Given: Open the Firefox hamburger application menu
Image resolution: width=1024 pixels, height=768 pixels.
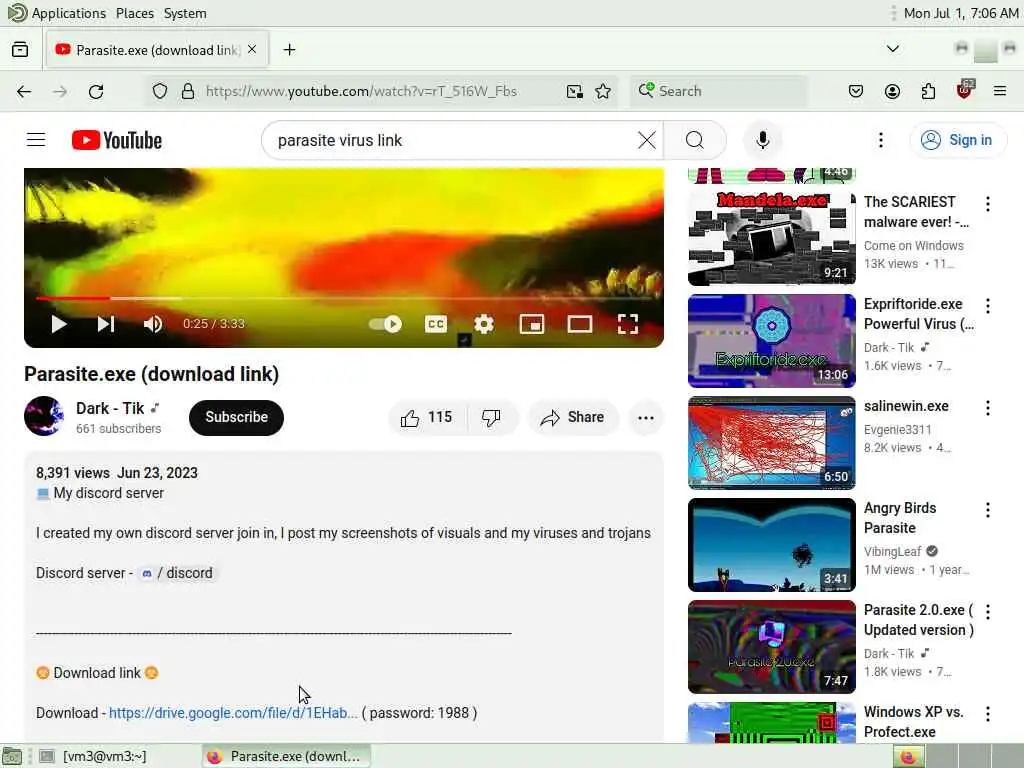Looking at the screenshot, I should 1000,91.
